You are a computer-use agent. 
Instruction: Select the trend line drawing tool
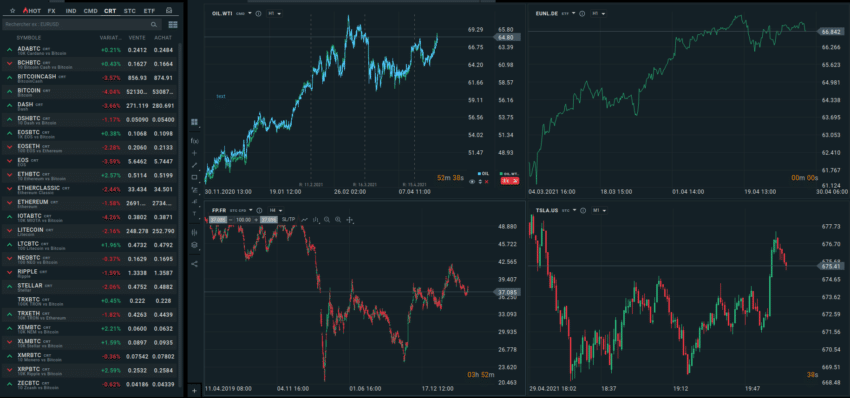[195, 165]
